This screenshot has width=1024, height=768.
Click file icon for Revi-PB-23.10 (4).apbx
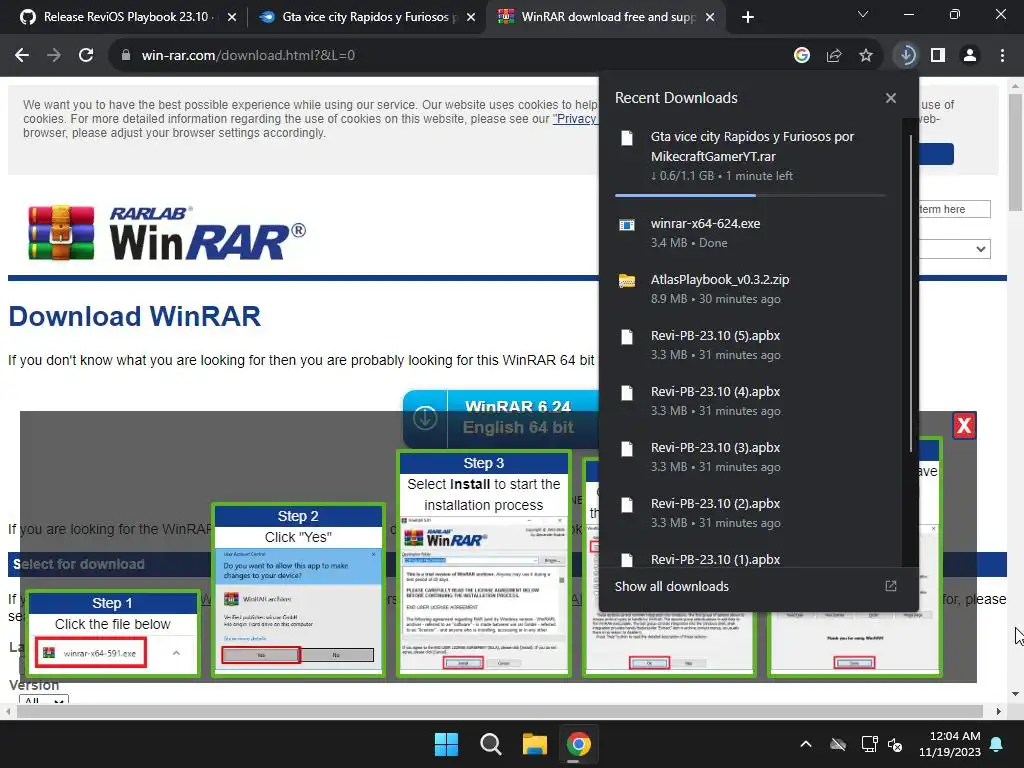[x=627, y=393]
